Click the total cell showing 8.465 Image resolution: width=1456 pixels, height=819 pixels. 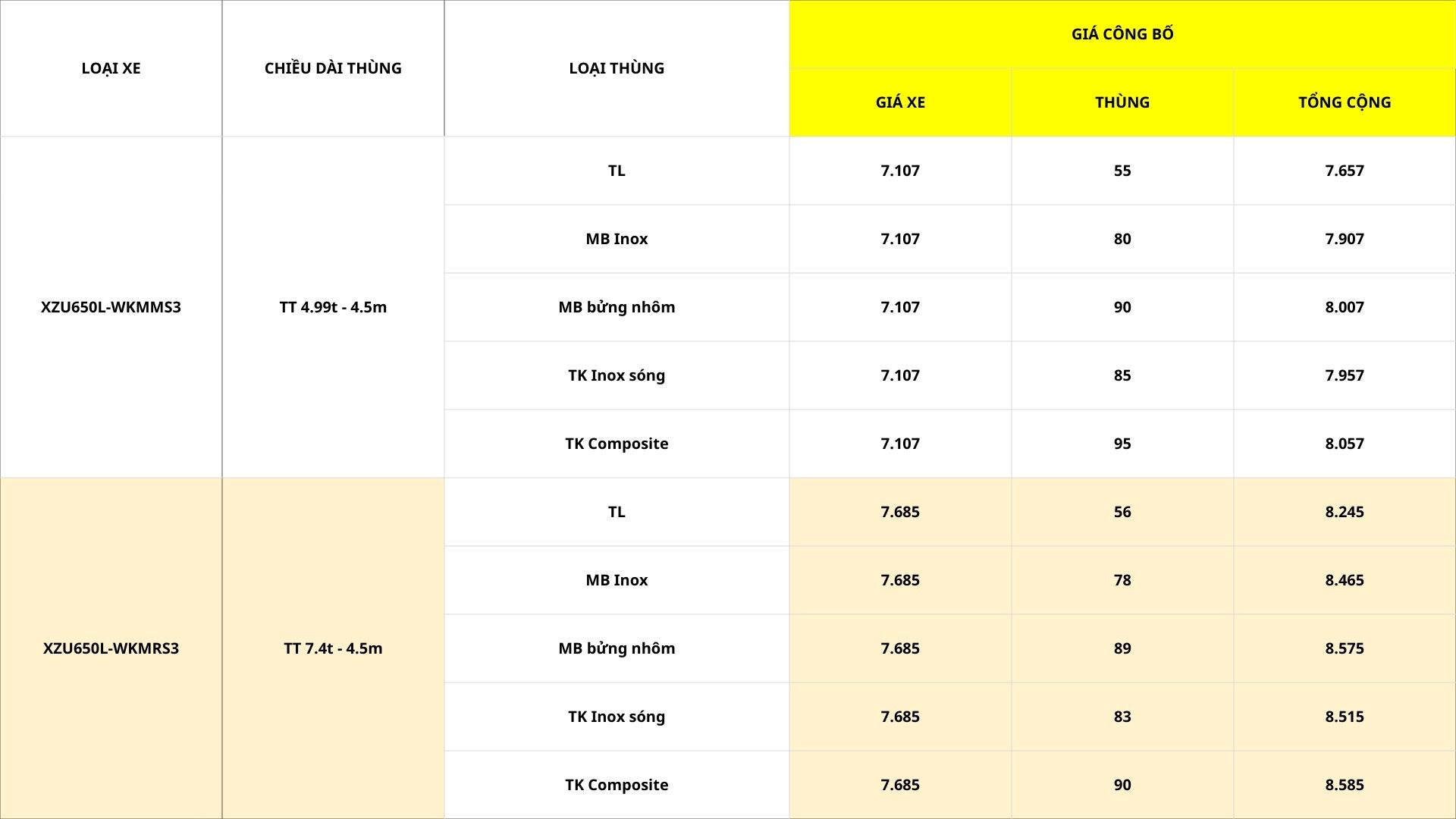1344,580
